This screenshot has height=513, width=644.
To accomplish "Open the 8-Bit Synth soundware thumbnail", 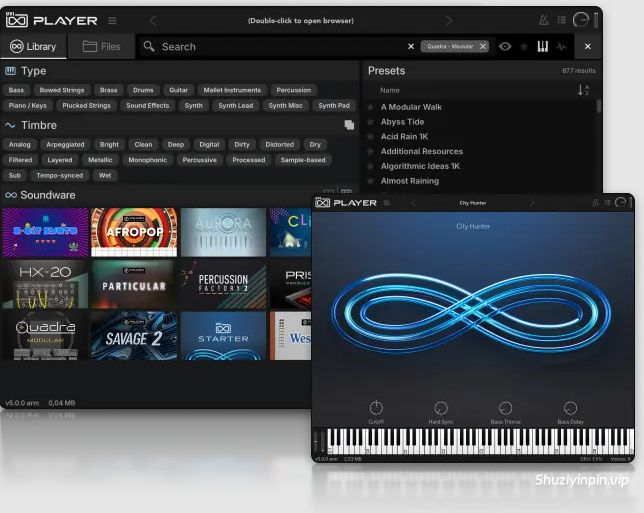I will point(45,232).
